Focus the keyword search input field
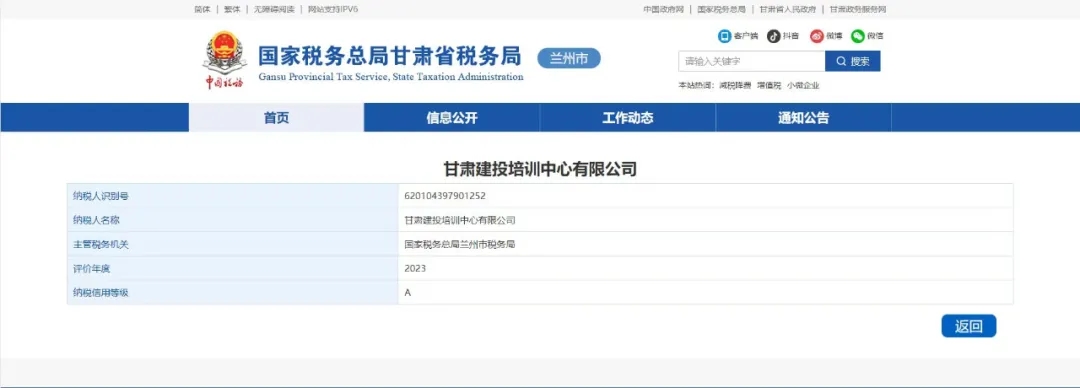Image resolution: width=1080 pixels, height=388 pixels. [751, 61]
